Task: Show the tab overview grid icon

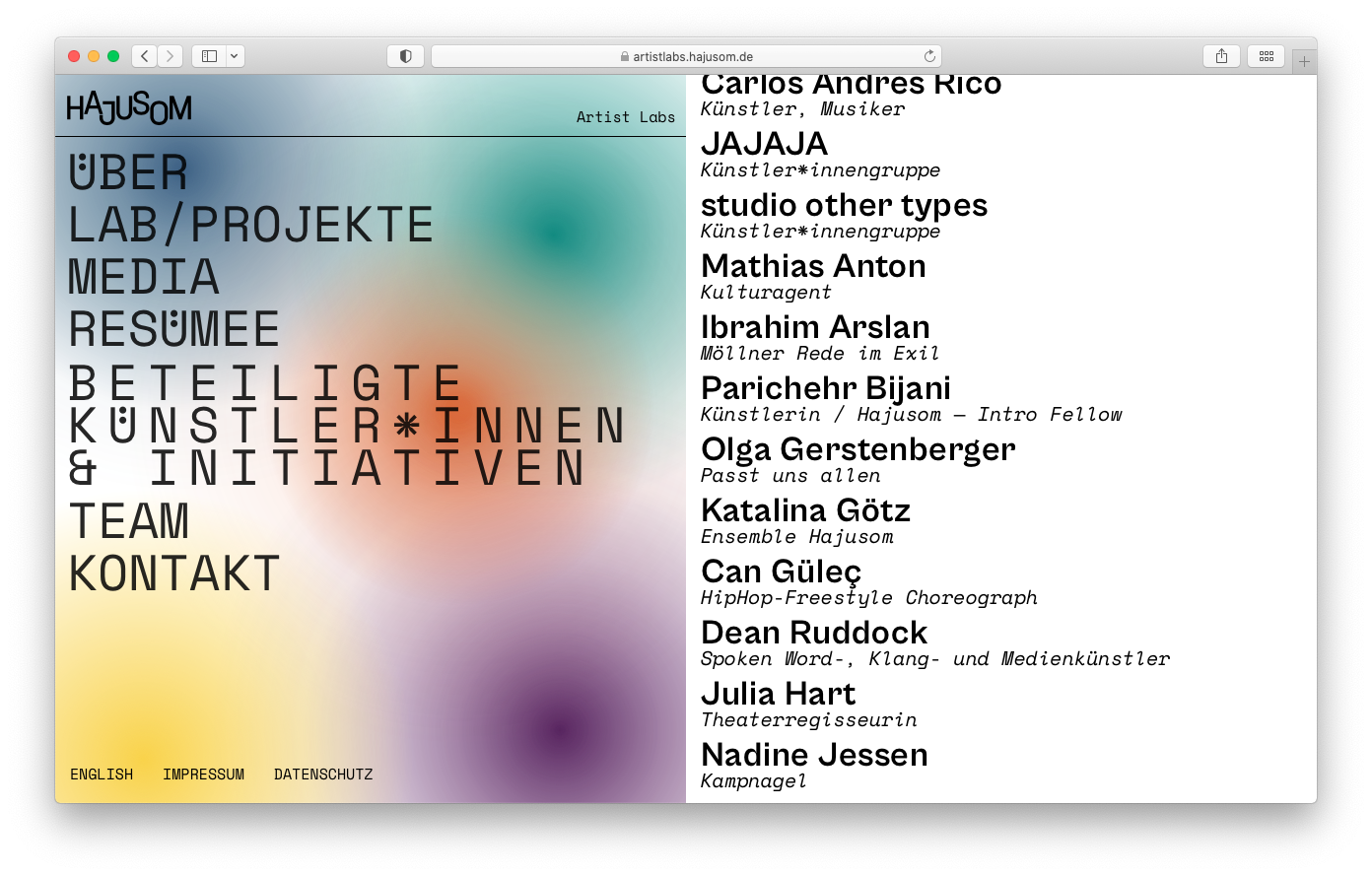Action: [1267, 56]
